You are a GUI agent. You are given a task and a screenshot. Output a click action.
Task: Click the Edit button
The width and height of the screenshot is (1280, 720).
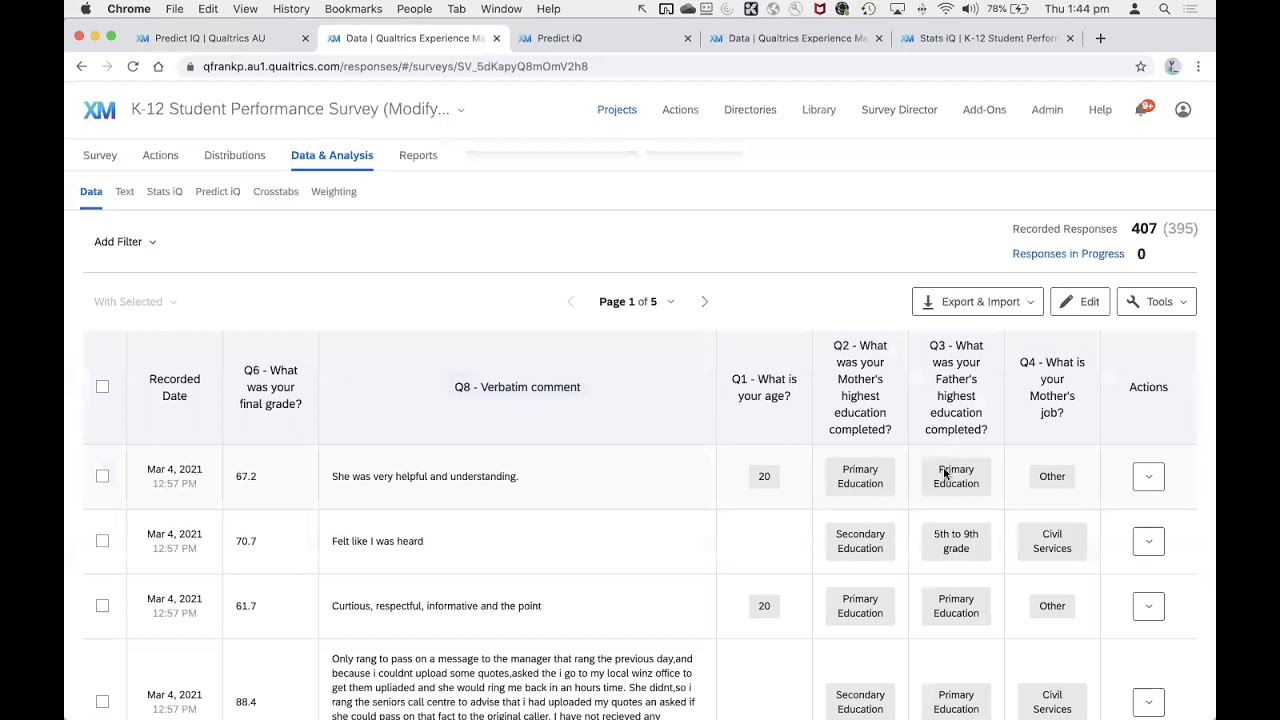click(x=1079, y=301)
